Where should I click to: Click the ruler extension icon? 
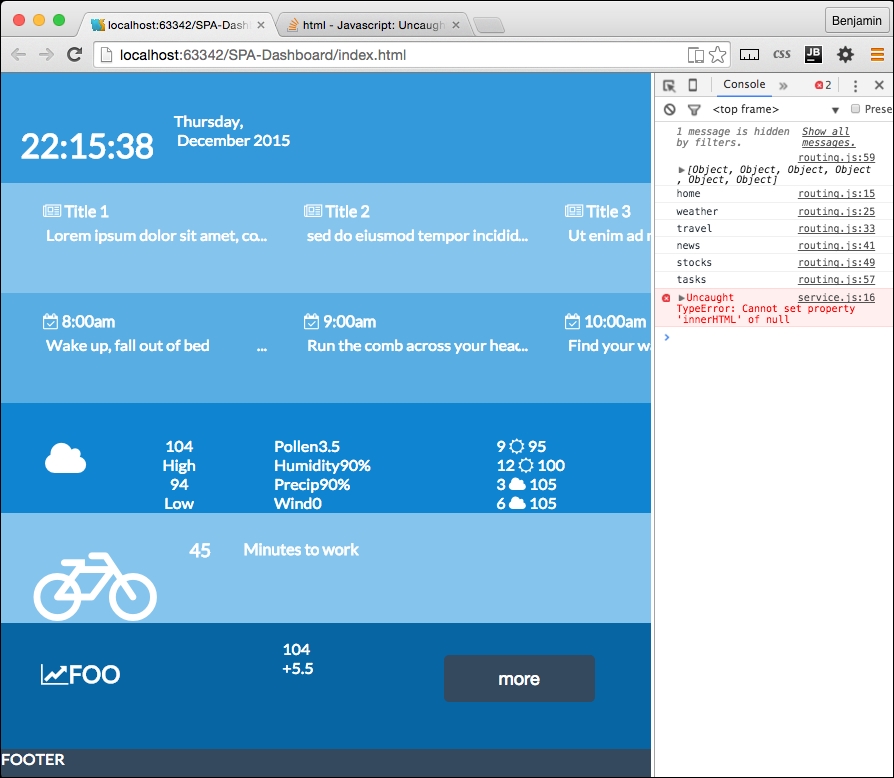(x=751, y=54)
